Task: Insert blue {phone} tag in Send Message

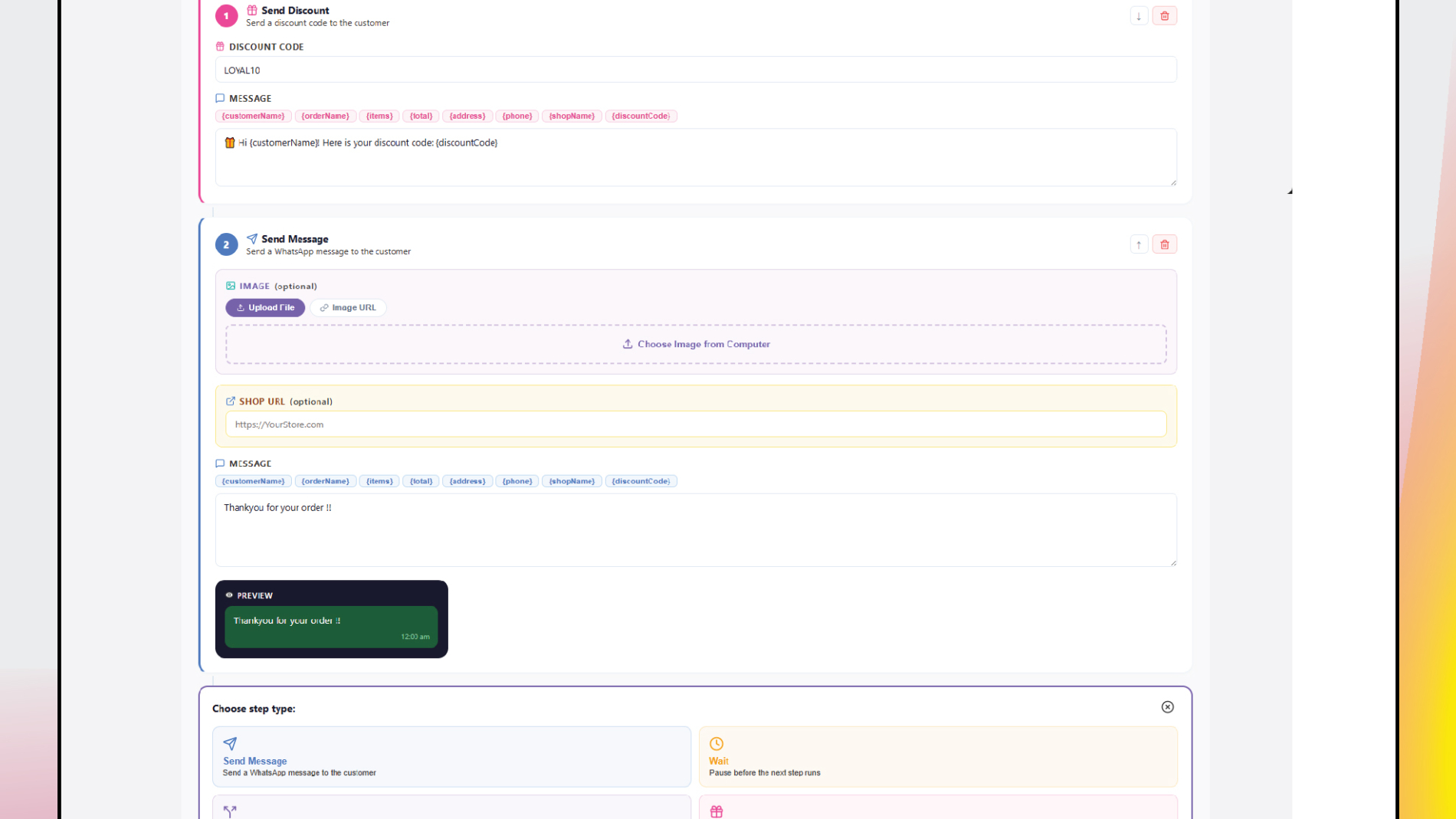Action: click(517, 481)
